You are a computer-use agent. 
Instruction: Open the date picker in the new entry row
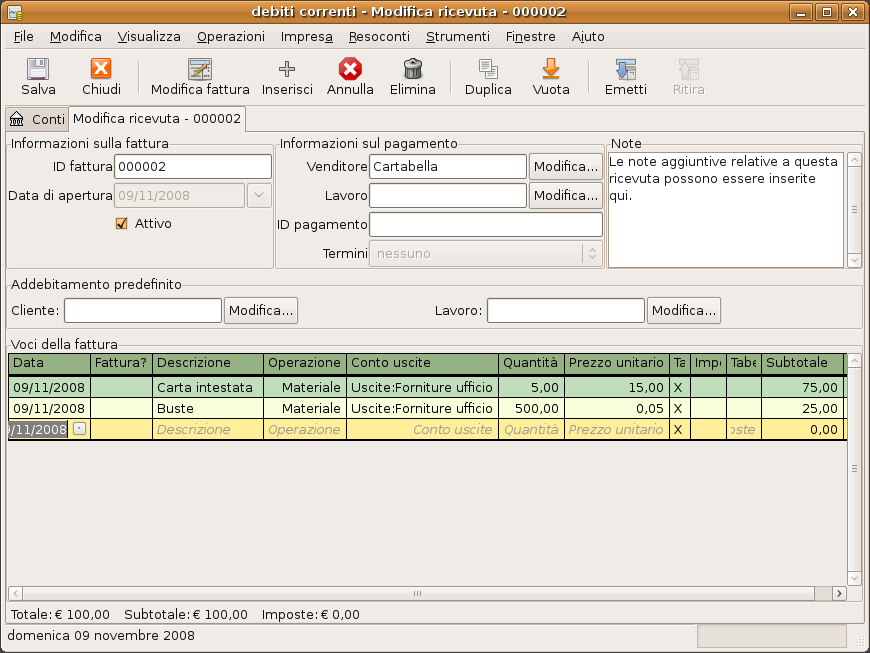79,429
